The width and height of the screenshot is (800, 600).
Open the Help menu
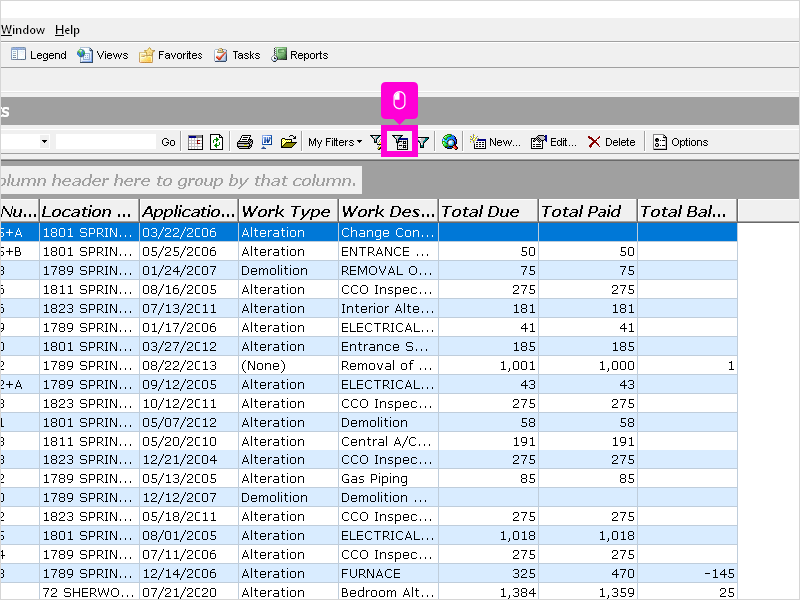67,30
